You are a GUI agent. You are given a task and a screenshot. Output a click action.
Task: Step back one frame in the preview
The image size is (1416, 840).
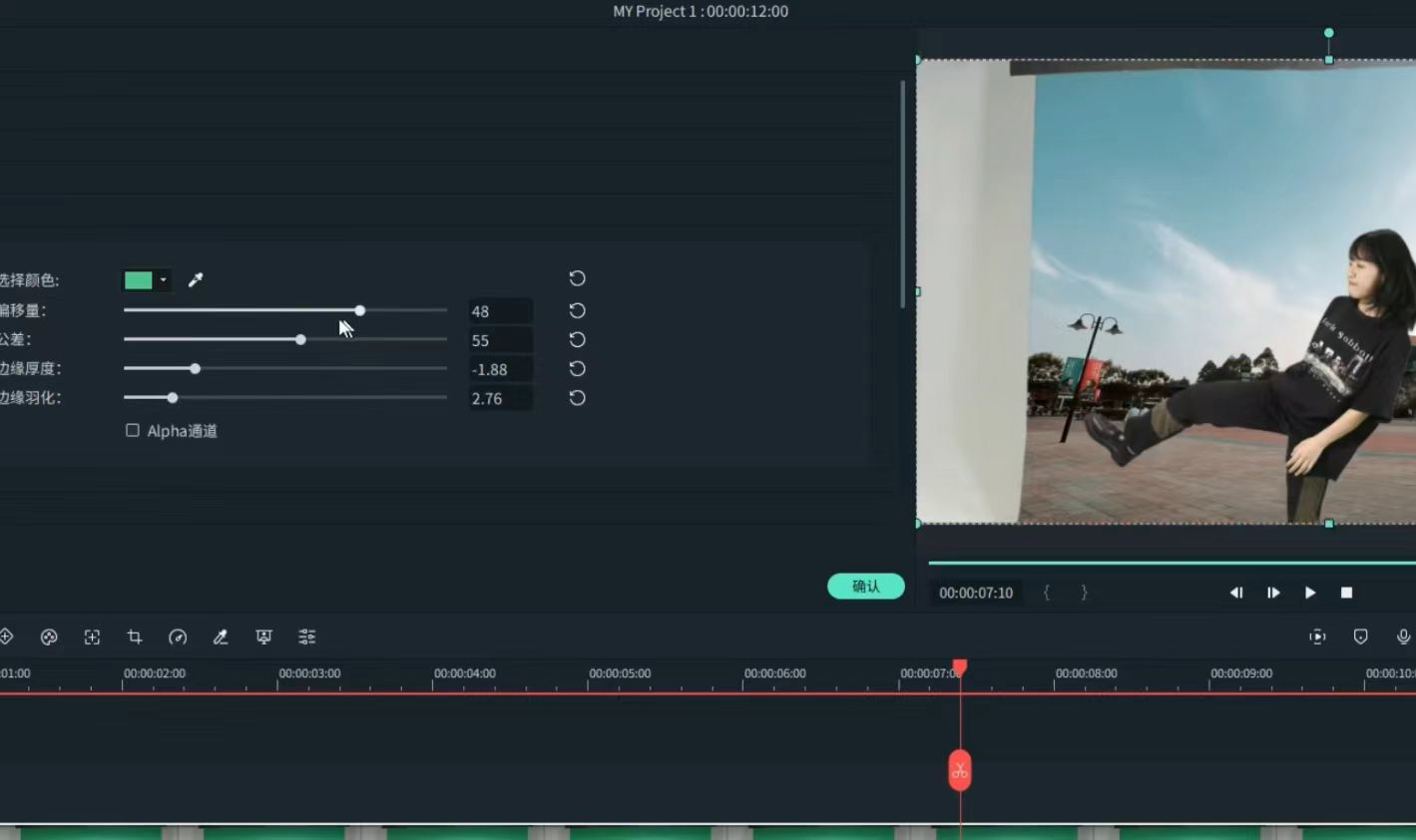pos(1236,593)
